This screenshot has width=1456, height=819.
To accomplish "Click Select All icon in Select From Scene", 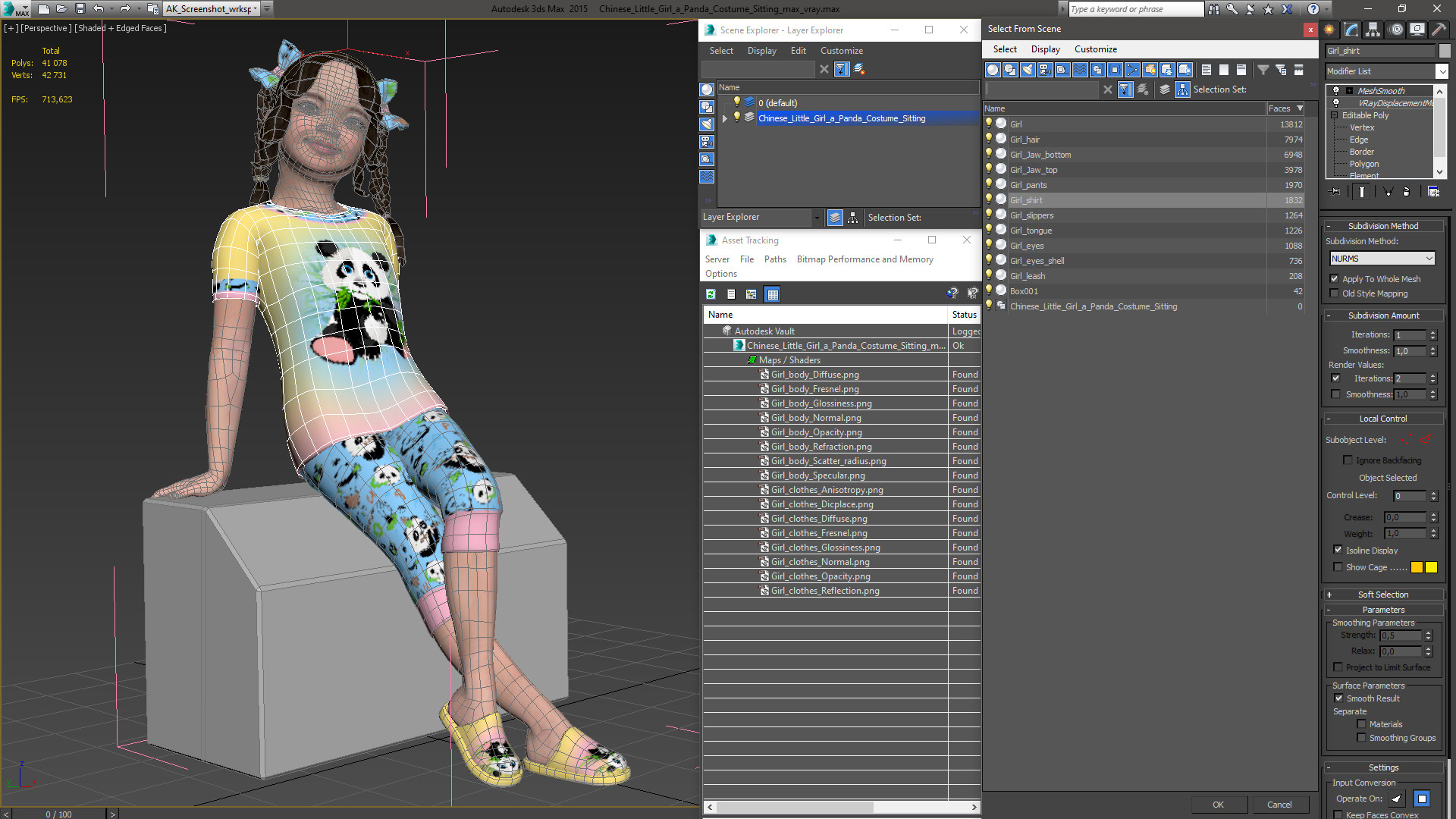I will (x=1207, y=70).
